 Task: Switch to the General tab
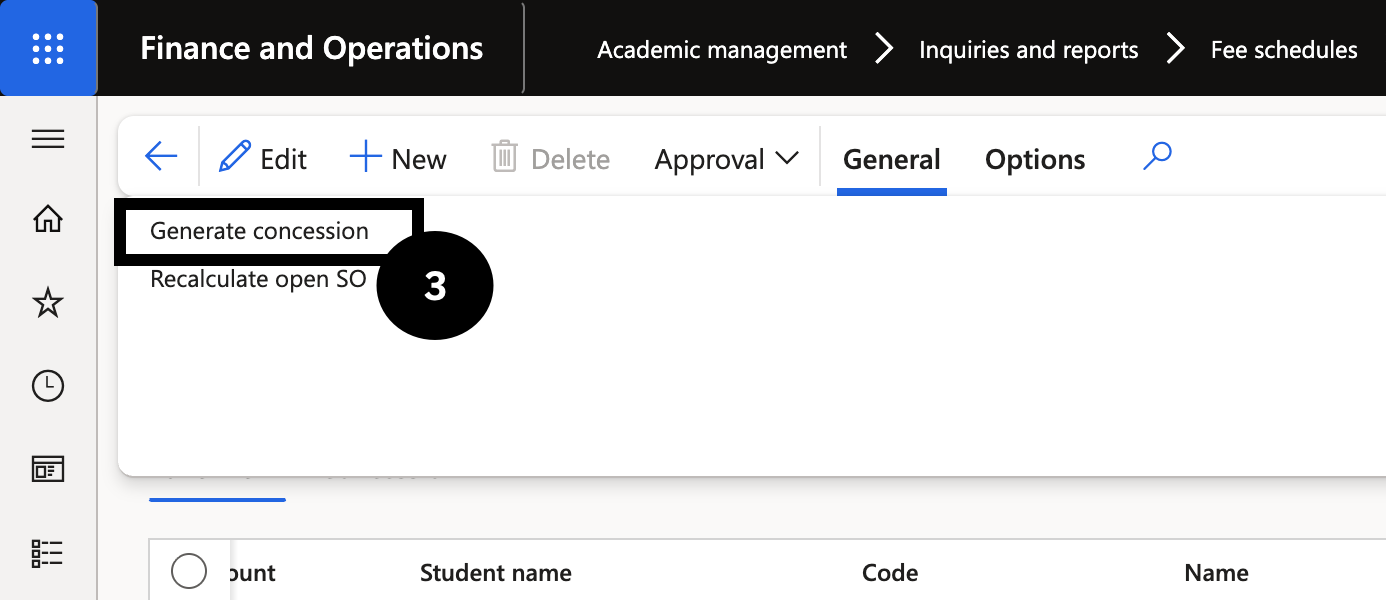click(x=892, y=160)
